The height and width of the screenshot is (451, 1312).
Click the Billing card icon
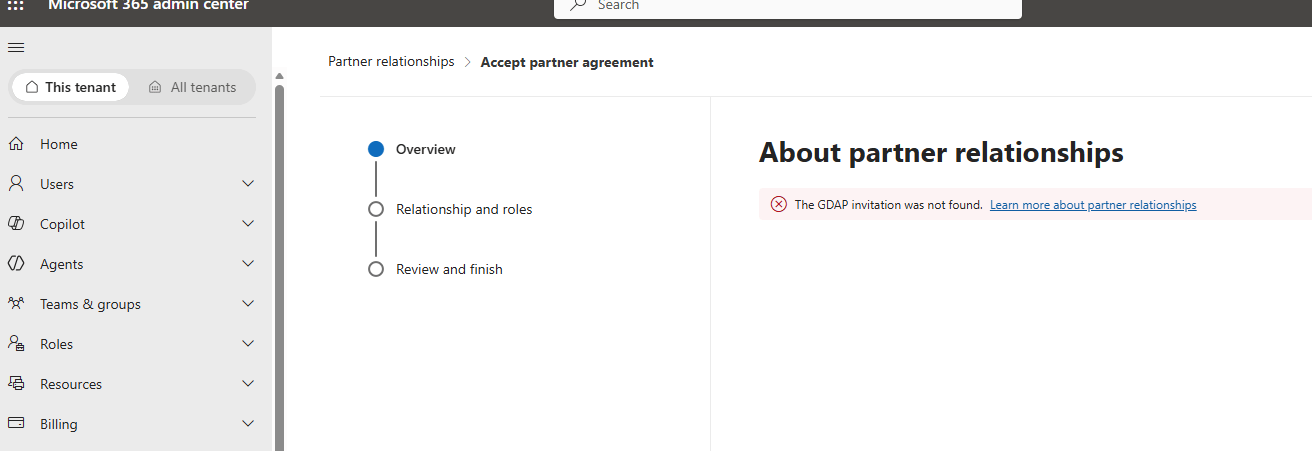point(16,424)
